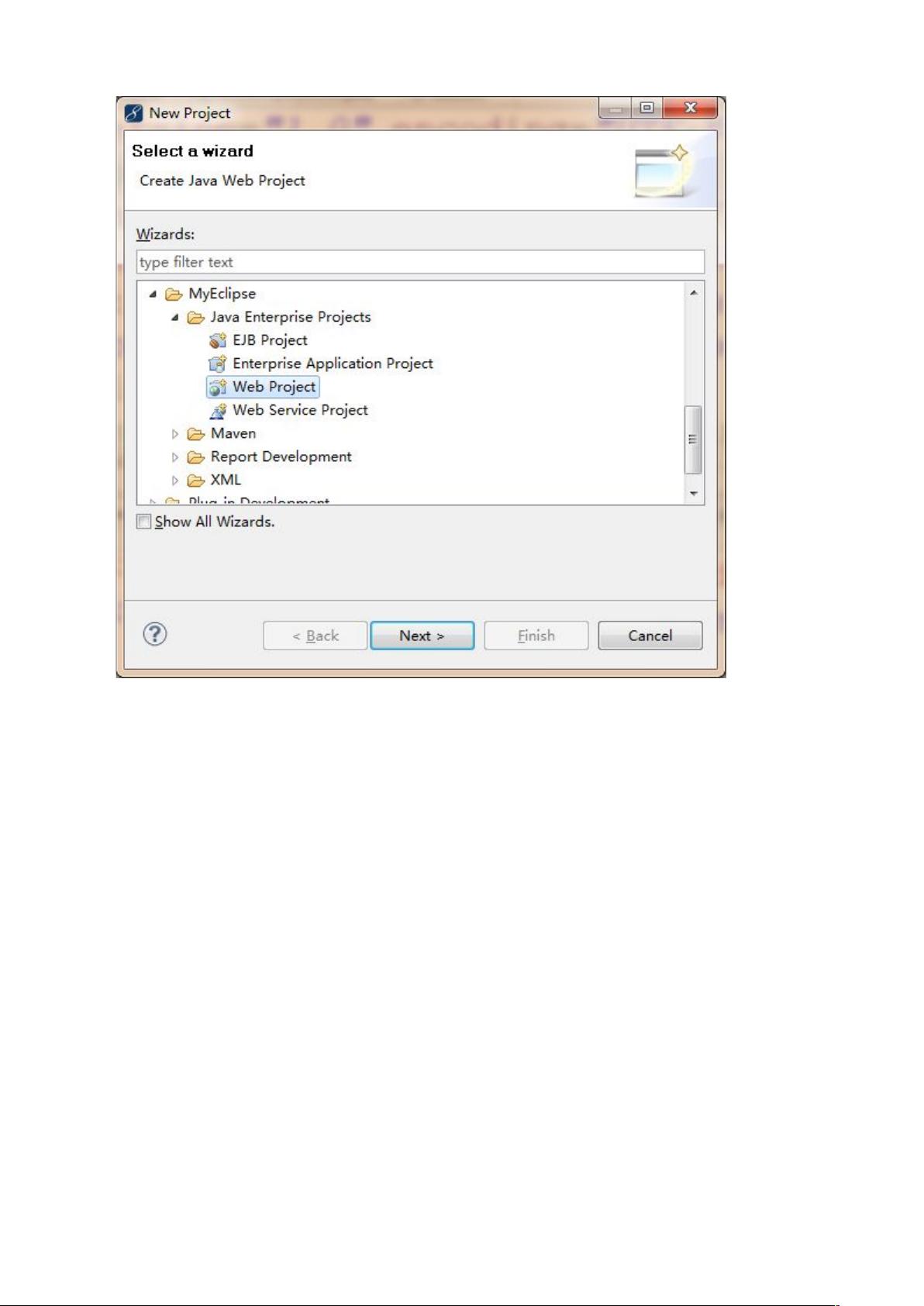Click the Cancel button

(650, 636)
